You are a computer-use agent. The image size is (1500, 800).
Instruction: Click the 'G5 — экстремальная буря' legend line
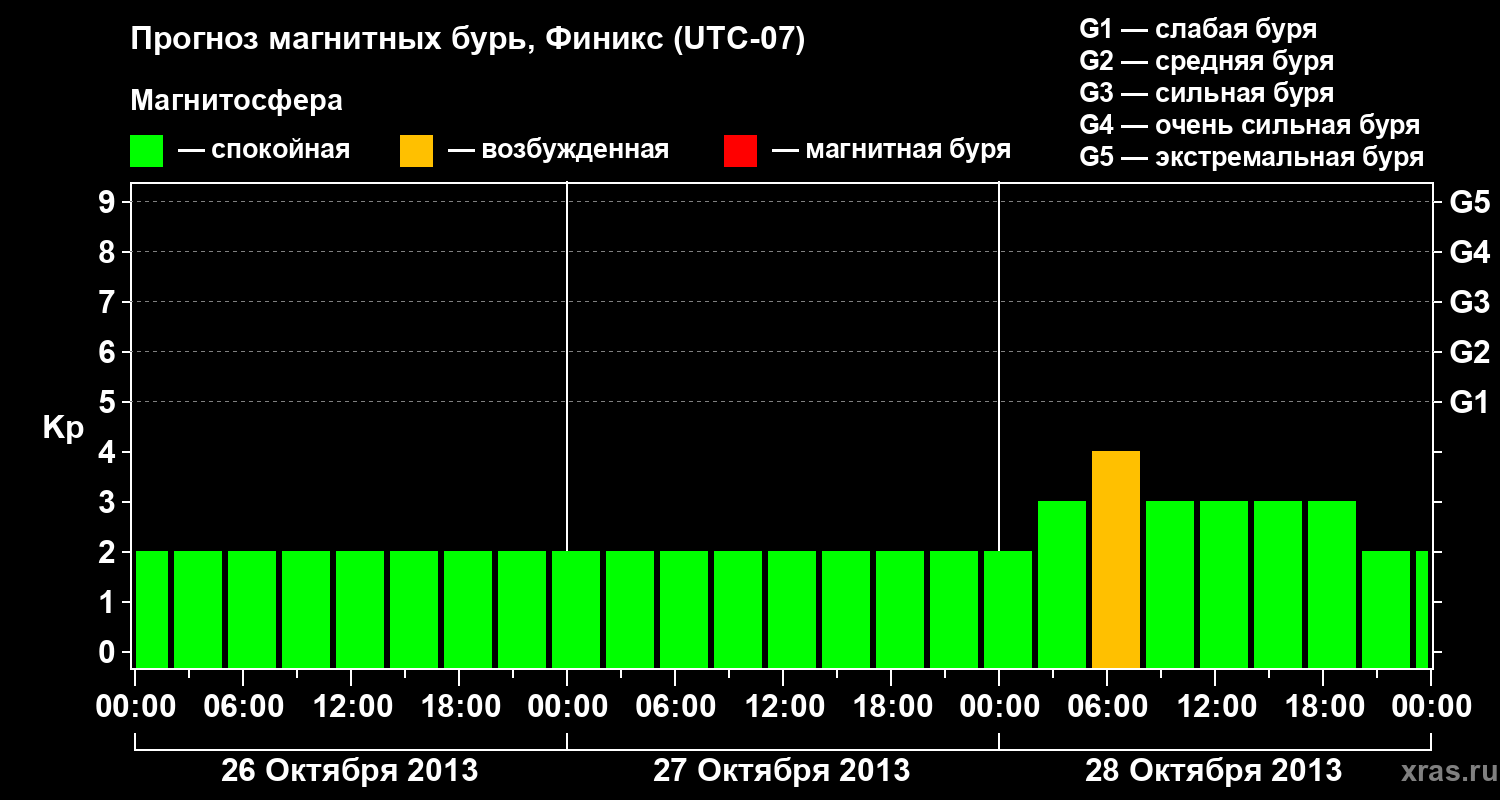[x=1251, y=157]
